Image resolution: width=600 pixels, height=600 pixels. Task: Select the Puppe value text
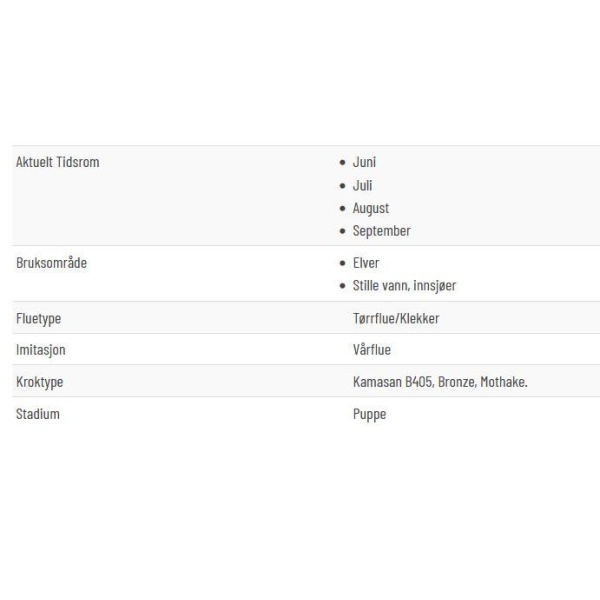click(369, 414)
